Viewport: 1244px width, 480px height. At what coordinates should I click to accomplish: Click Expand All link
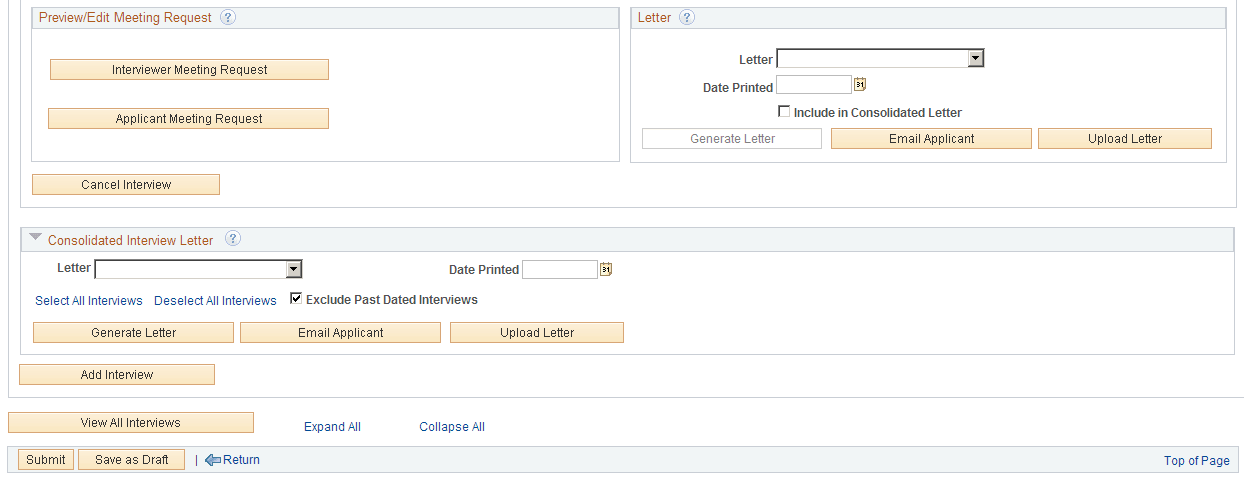tap(332, 427)
